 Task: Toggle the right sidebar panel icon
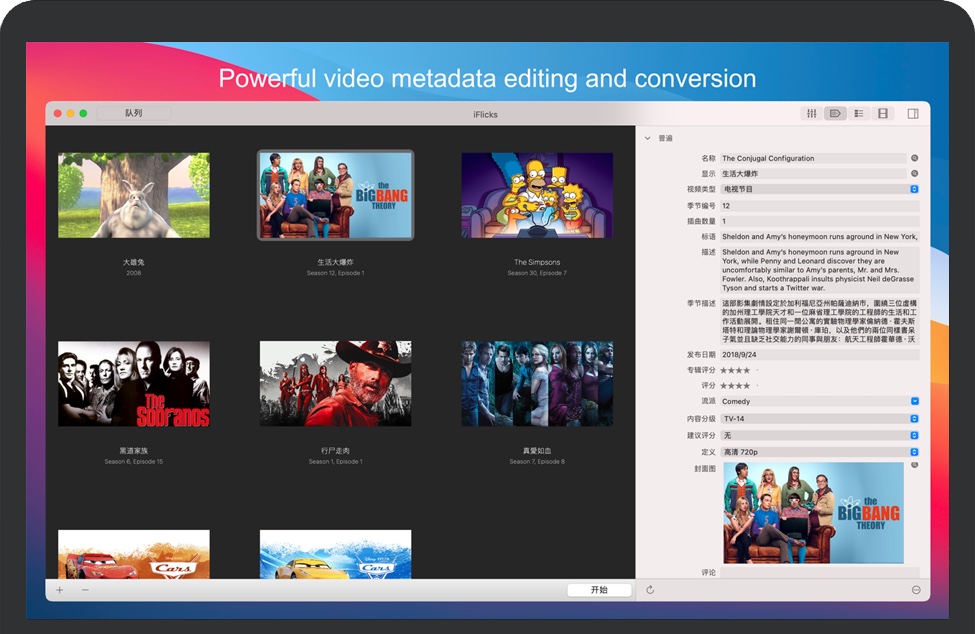[913, 114]
